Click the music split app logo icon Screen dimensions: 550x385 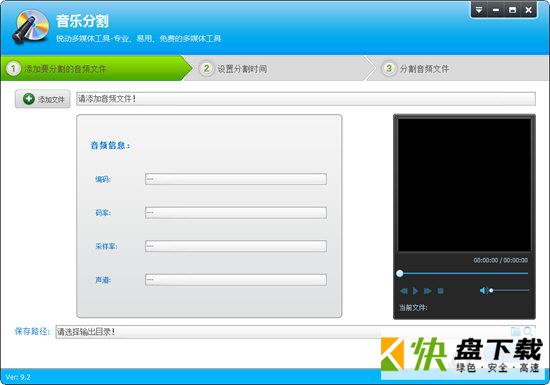pos(31,27)
